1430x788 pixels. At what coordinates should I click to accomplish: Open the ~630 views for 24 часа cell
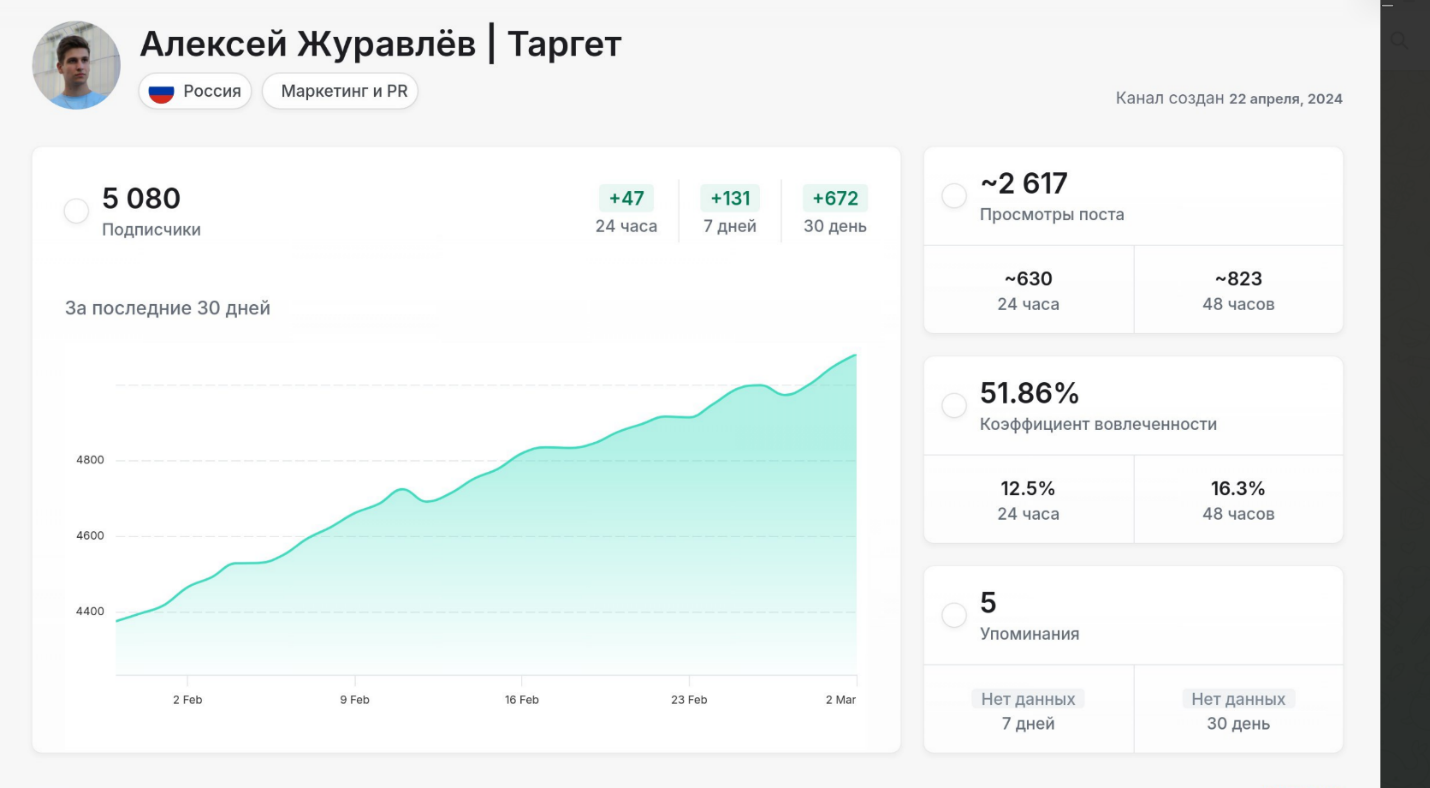click(x=1028, y=290)
